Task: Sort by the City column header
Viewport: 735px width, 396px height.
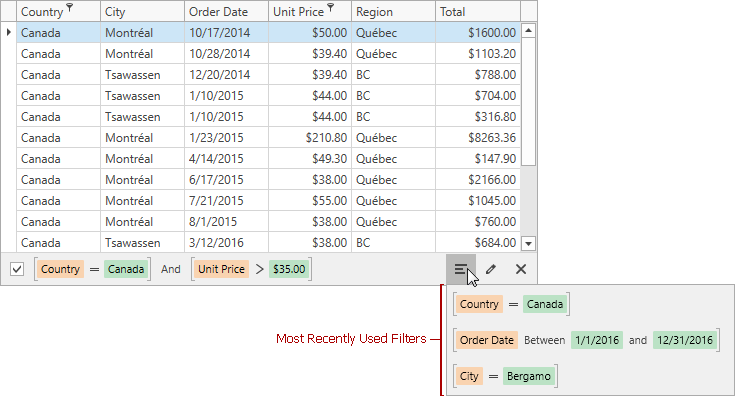Action: click(142, 11)
